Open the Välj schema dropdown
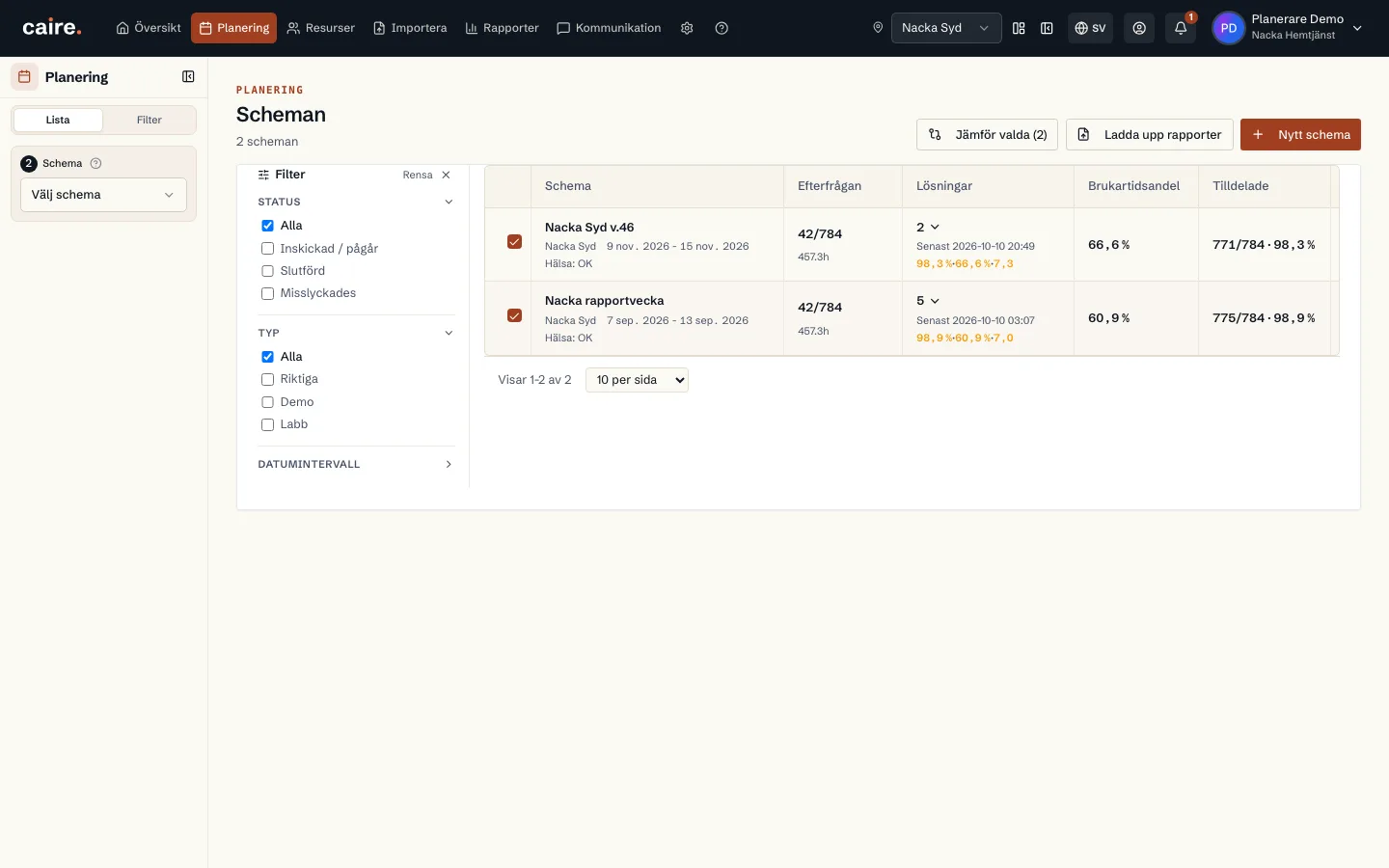This screenshot has height=868, width=1389. click(x=103, y=195)
